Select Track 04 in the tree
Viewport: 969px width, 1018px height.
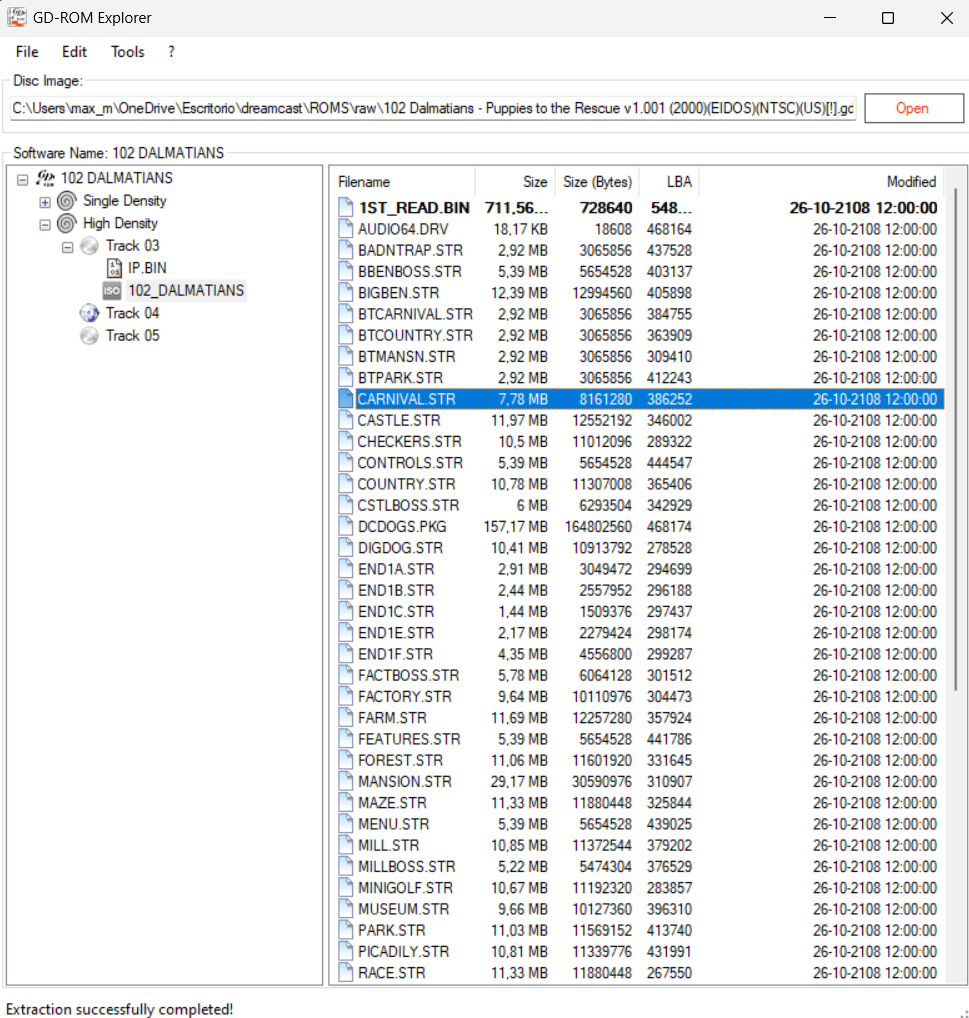[132, 314]
